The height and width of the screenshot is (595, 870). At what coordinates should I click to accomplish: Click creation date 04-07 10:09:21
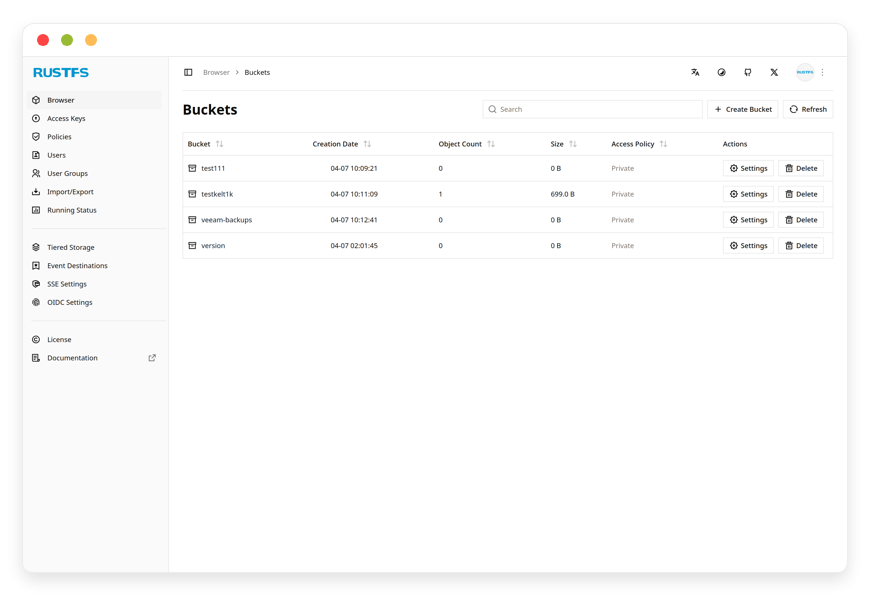point(354,168)
